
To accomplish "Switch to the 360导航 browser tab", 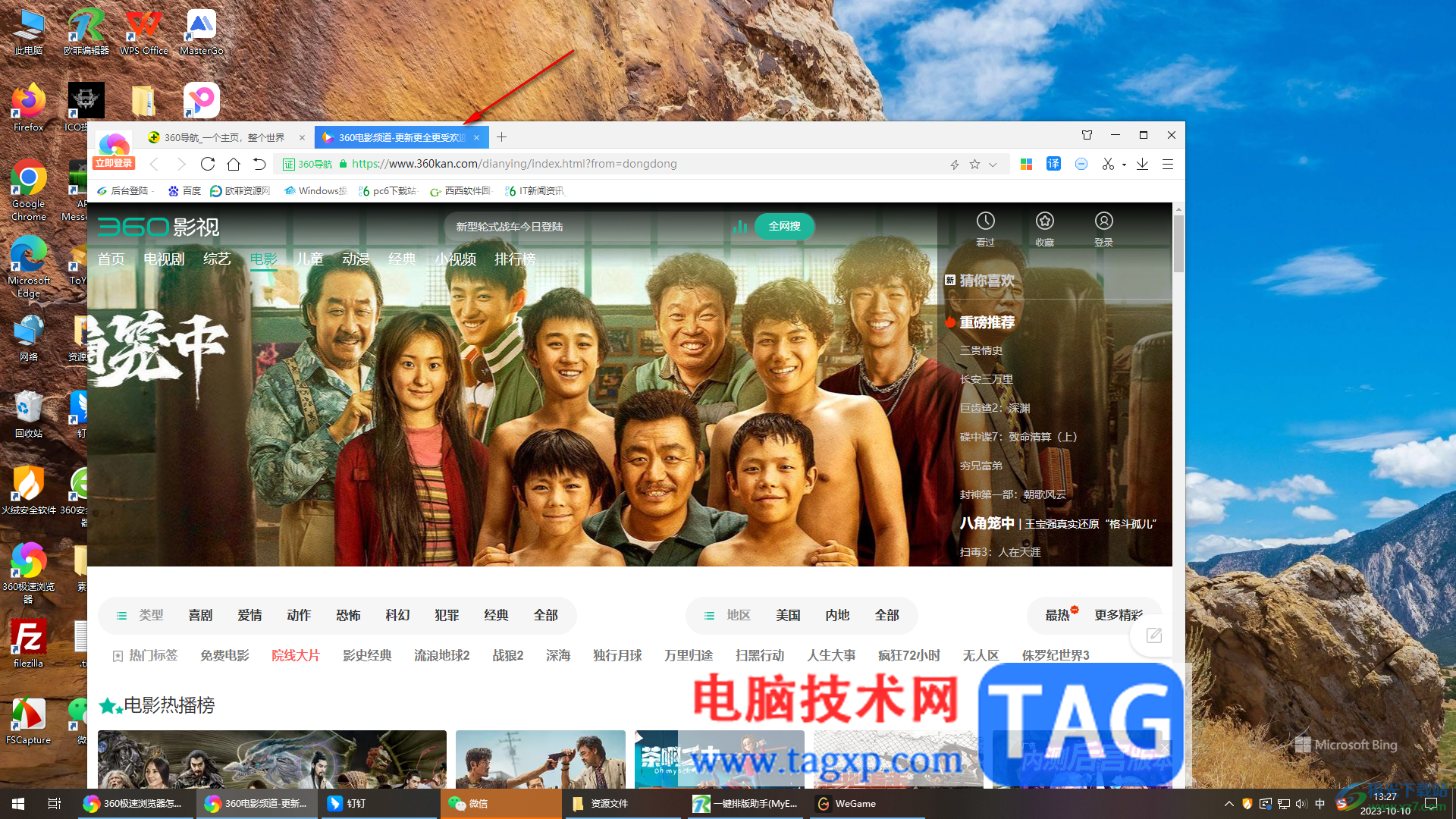I will point(224,137).
